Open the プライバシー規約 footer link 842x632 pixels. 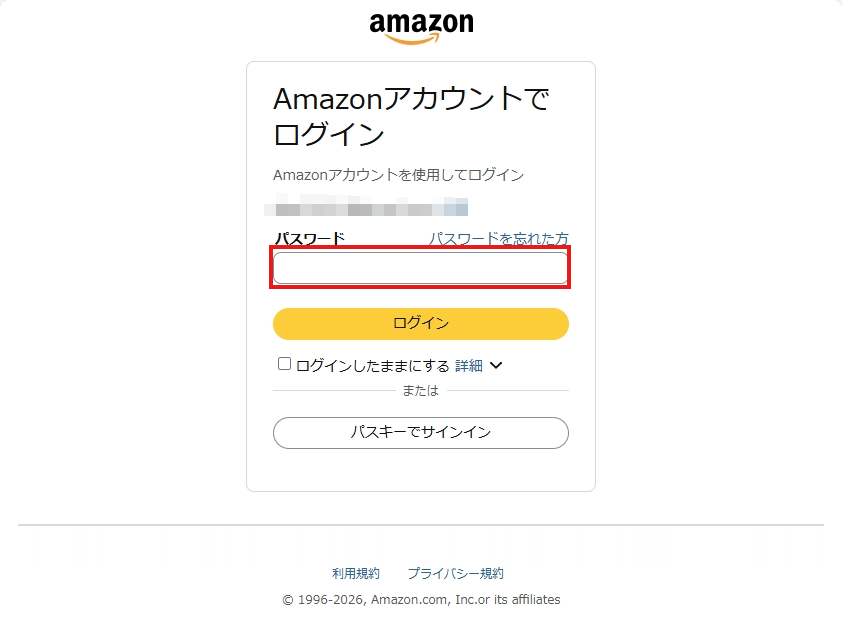click(455, 574)
